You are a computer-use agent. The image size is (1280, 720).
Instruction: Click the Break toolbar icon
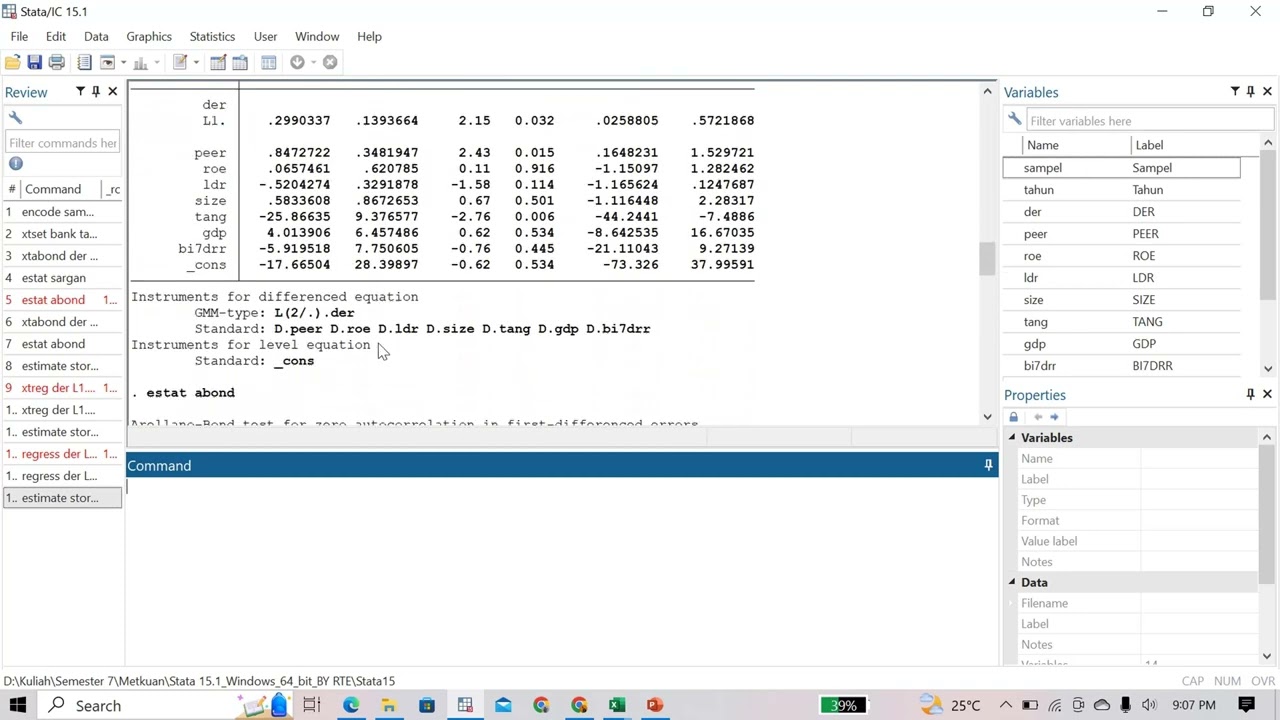point(330,62)
